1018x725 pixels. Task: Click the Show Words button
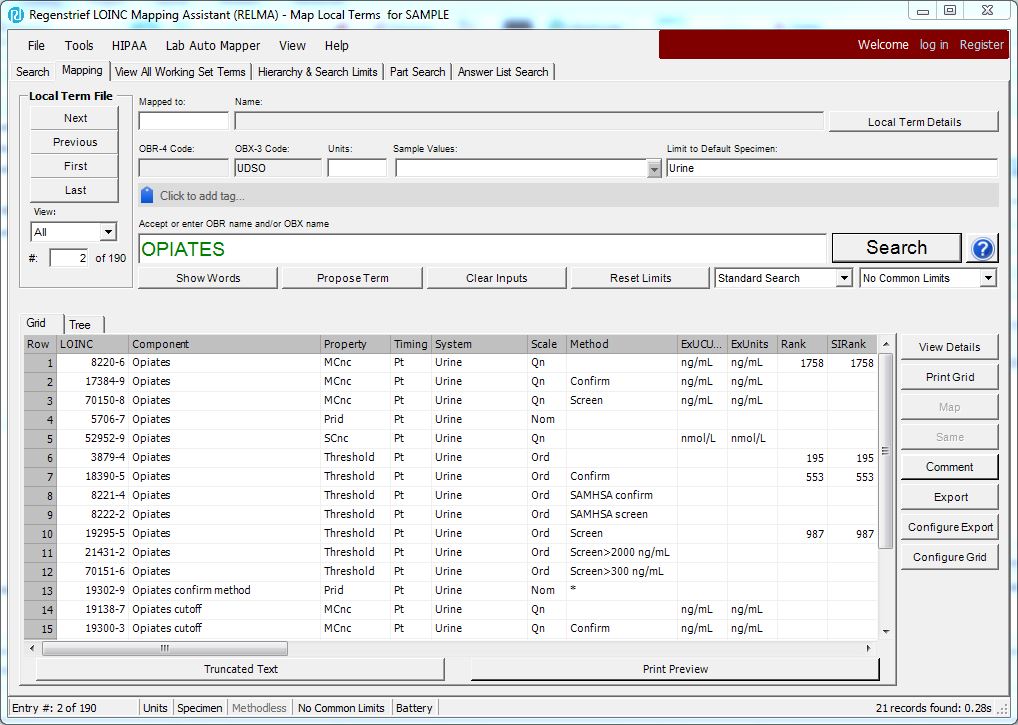(x=208, y=278)
